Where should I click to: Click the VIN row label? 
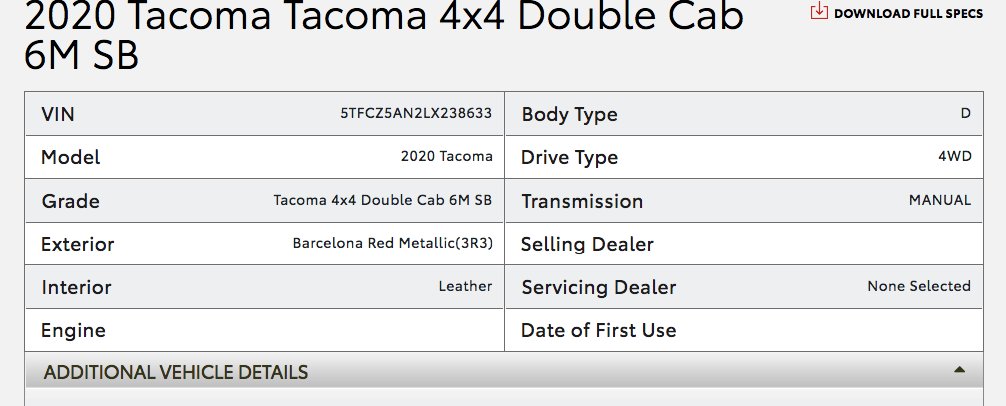pos(58,114)
